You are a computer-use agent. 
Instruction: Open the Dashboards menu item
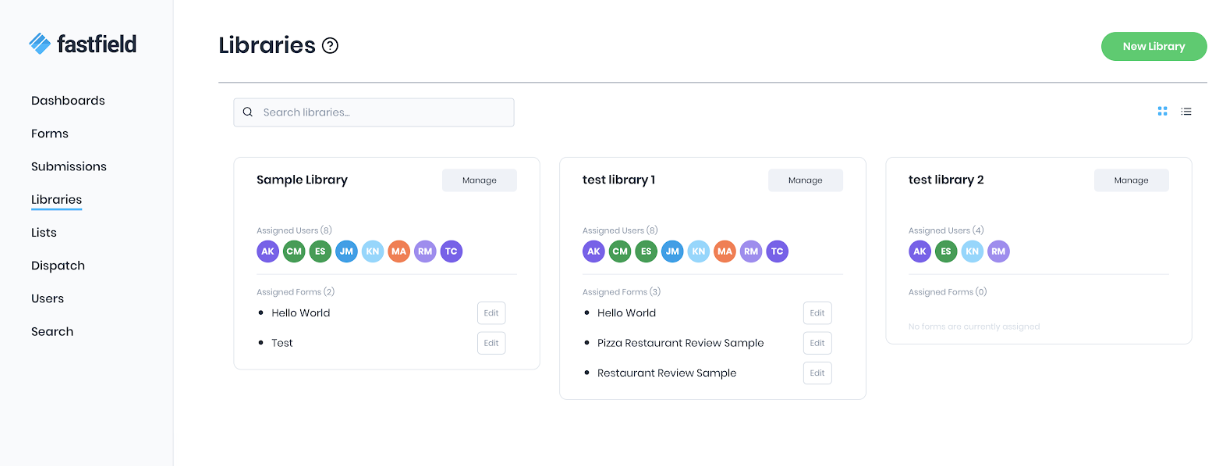tap(68, 100)
